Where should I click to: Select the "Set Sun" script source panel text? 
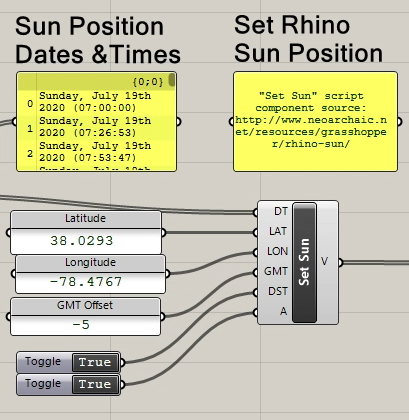point(311,120)
